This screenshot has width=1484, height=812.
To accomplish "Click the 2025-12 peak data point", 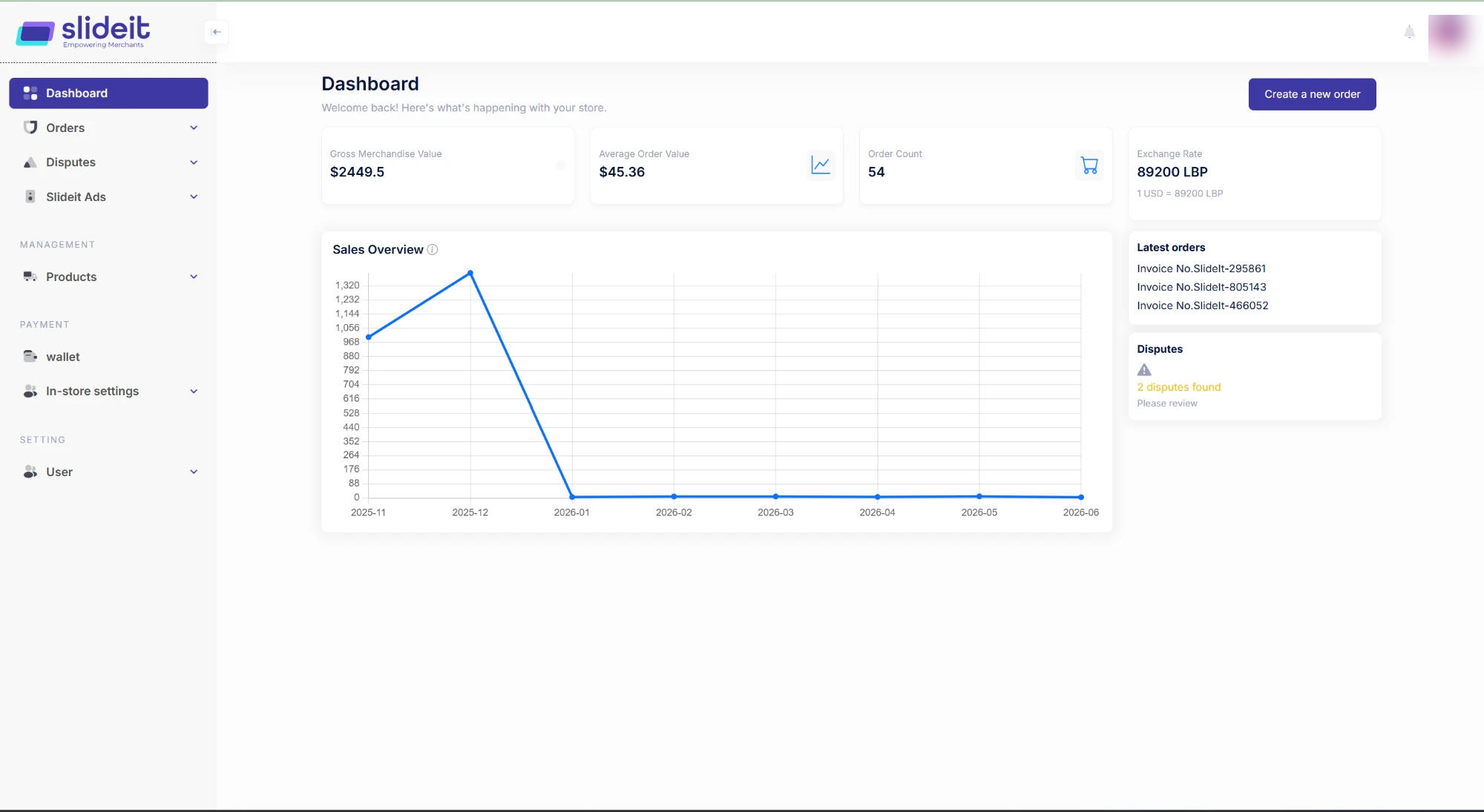I will coord(470,273).
